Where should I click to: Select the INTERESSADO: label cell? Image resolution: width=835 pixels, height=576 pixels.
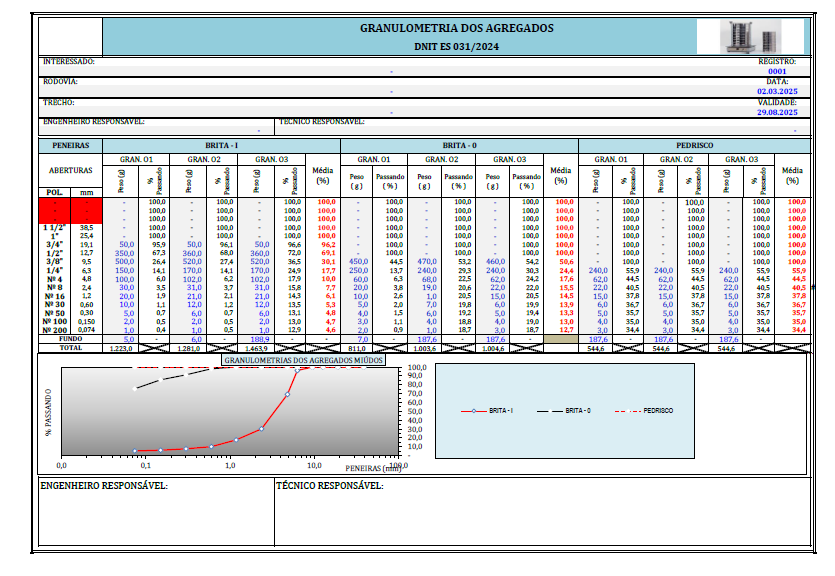(x=69, y=62)
